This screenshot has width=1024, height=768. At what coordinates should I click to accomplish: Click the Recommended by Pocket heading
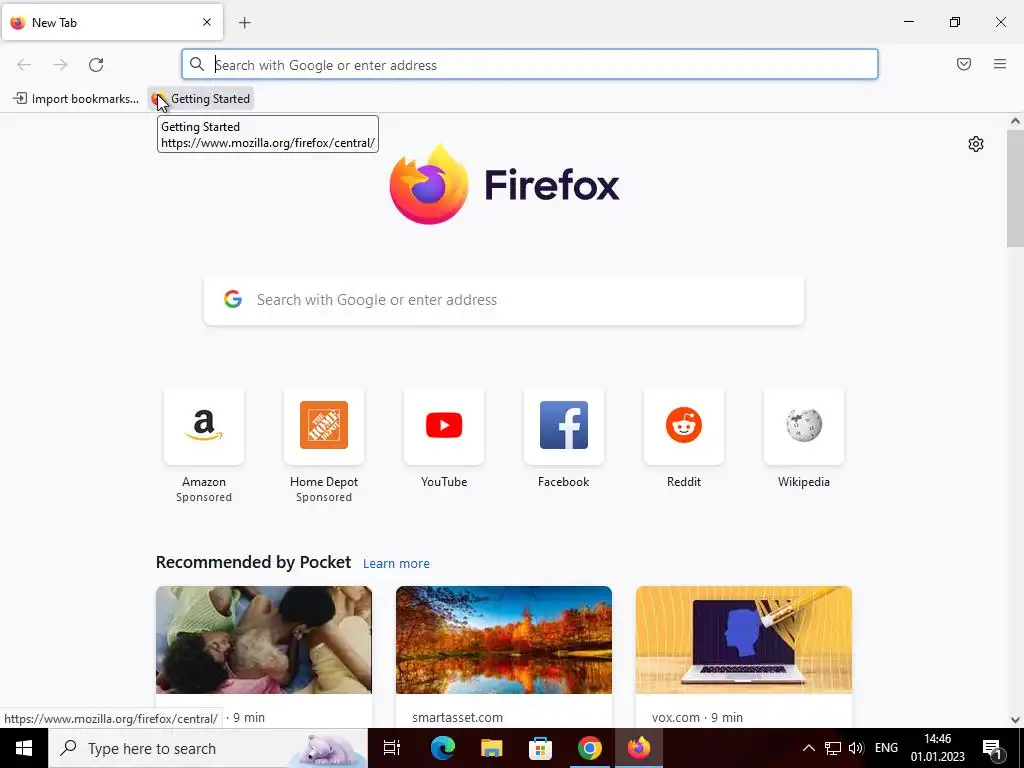tap(253, 562)
